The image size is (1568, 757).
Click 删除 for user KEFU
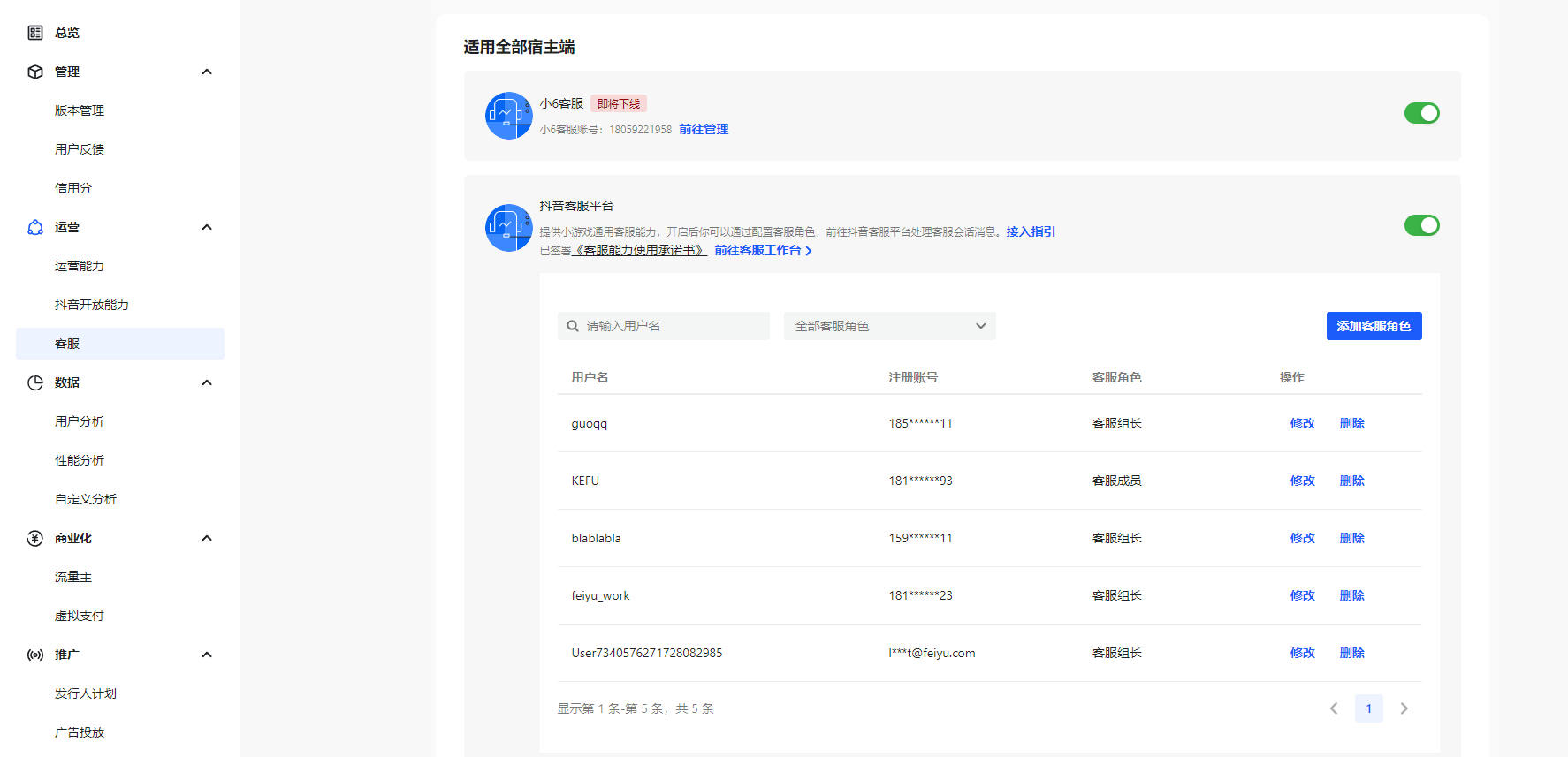[1352, 481]
